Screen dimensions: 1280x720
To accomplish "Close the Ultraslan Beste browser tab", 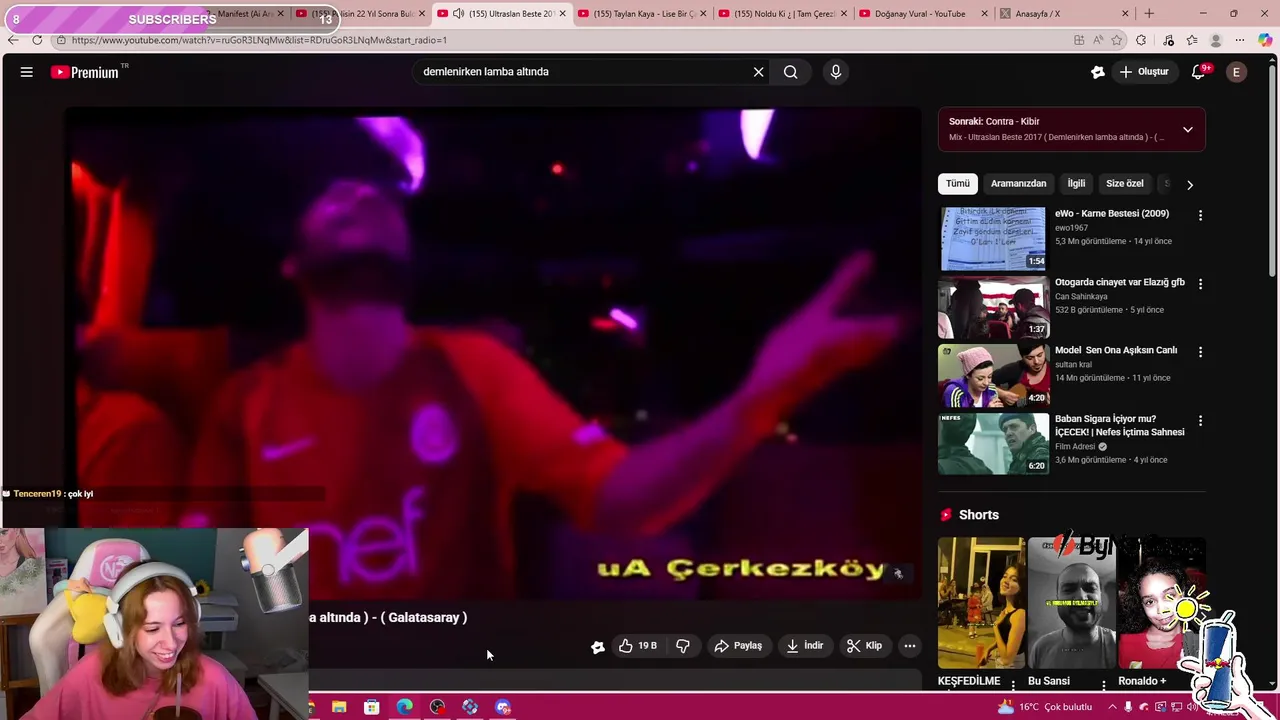I will click(x=563, y=14).
